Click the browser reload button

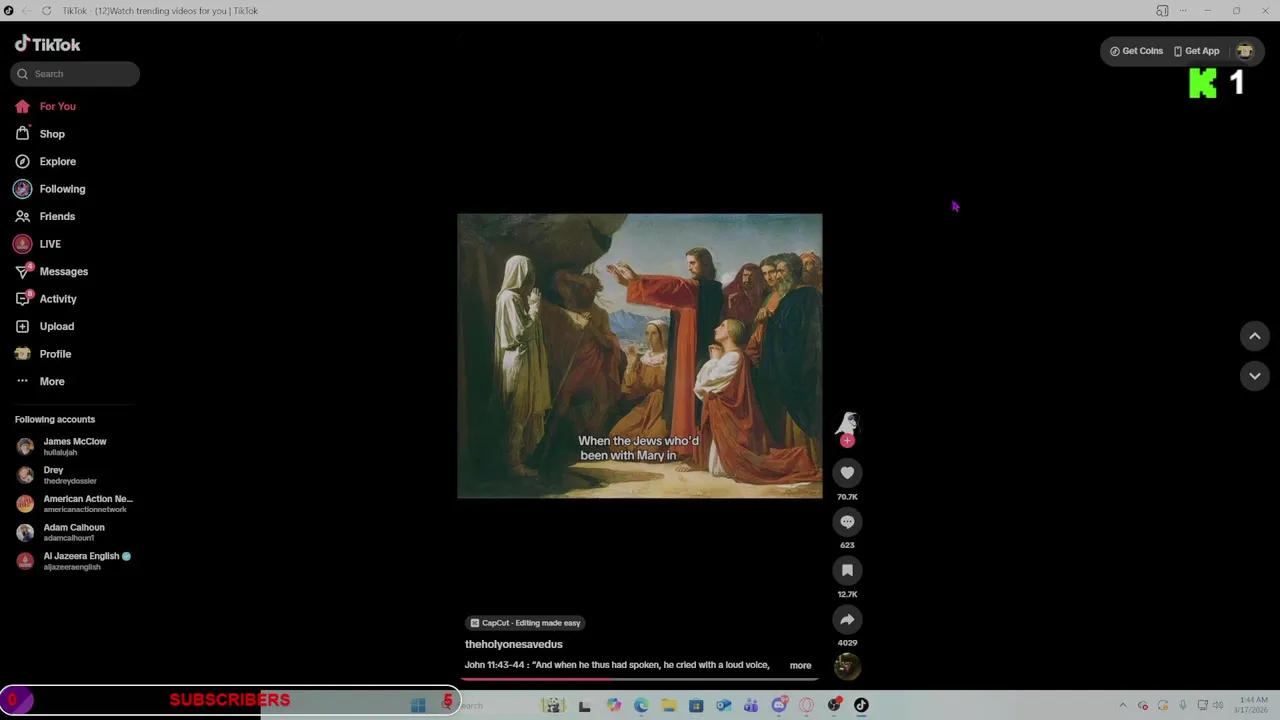[x=46, y=10]
